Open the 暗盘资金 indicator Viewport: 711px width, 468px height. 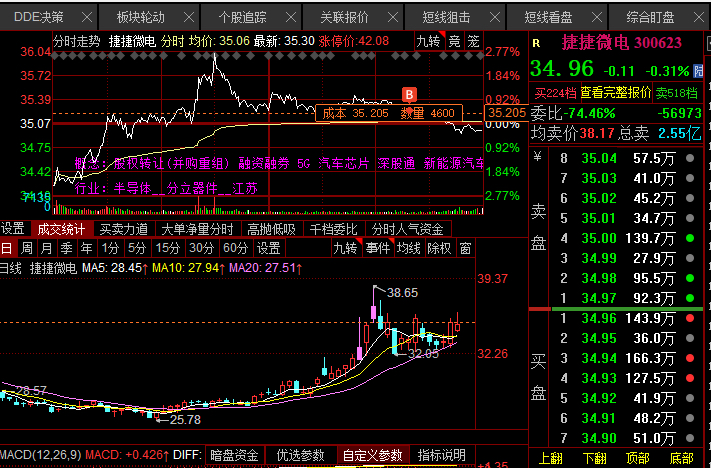[234, 455]
